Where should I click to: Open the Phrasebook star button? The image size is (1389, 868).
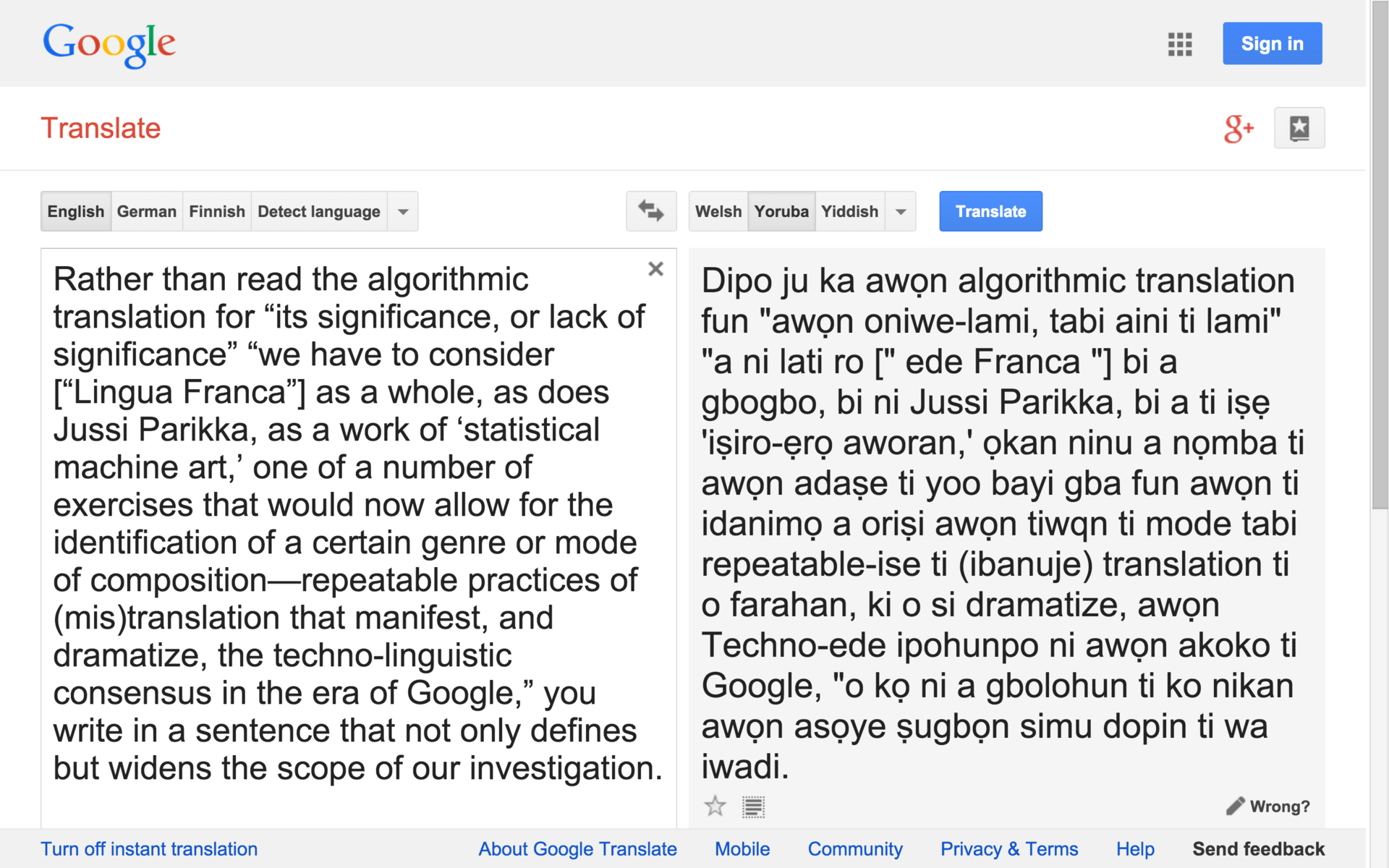[1299, 128]
